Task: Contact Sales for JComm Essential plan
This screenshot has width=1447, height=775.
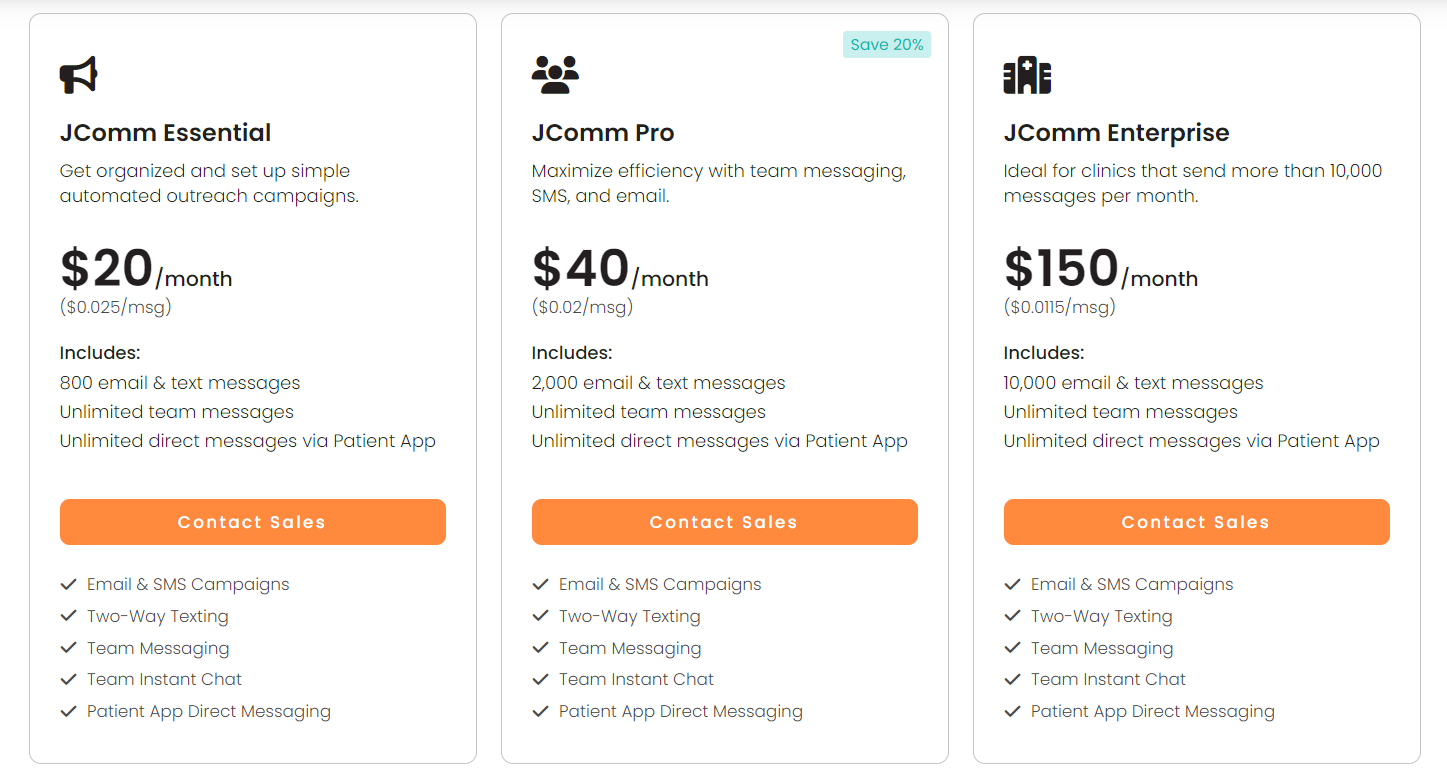Action: [x=253, y=522]
